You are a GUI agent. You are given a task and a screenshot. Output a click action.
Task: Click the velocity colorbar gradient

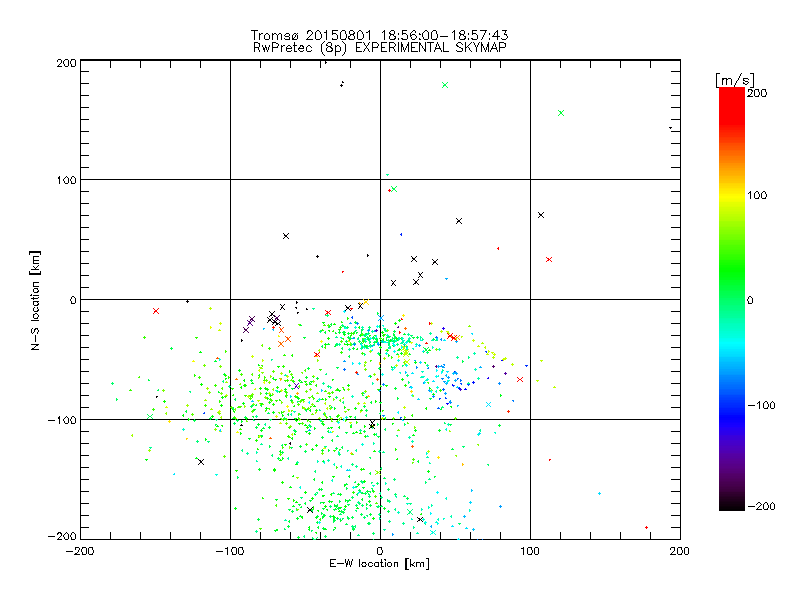tap(732, 299)
